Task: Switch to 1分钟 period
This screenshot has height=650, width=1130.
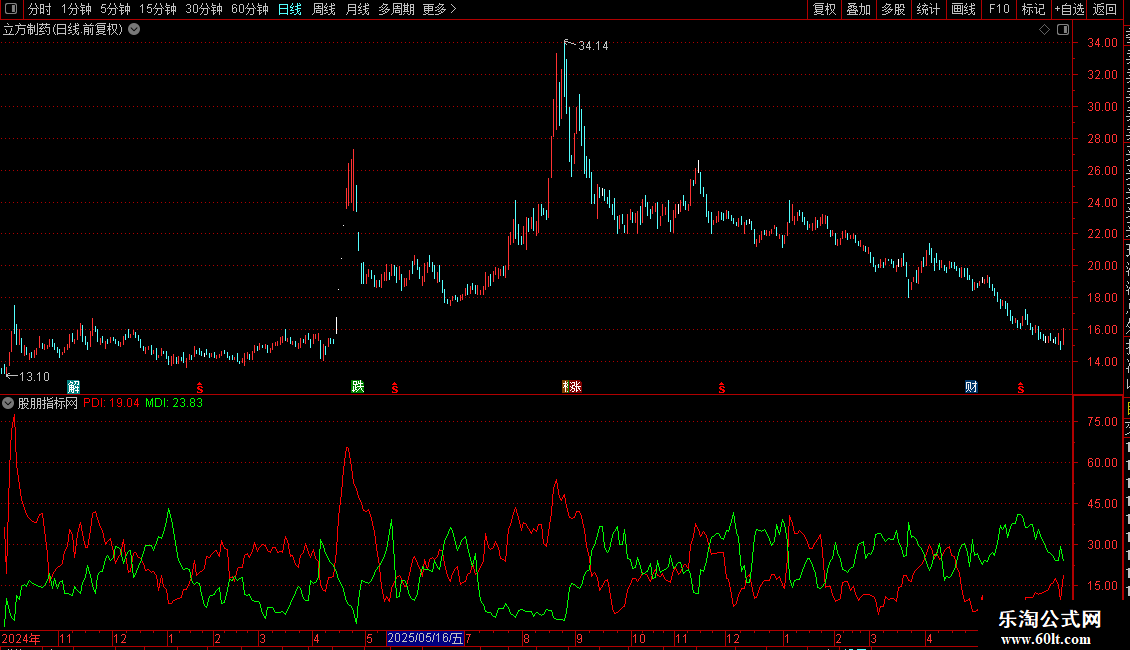Action: click(x=76, y=9)
